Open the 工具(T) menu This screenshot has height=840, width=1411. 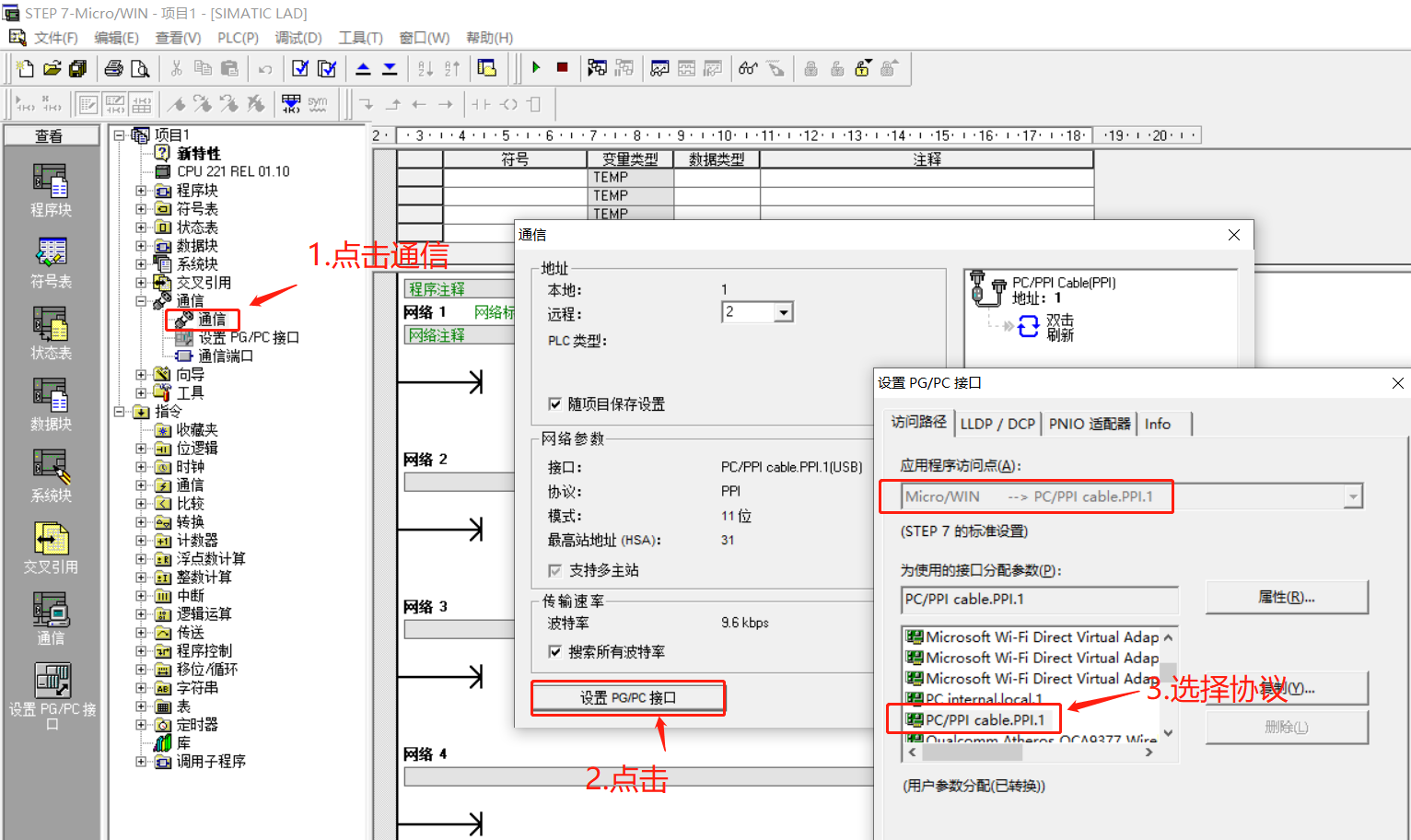pyautogui.click(x=360, y=38)
